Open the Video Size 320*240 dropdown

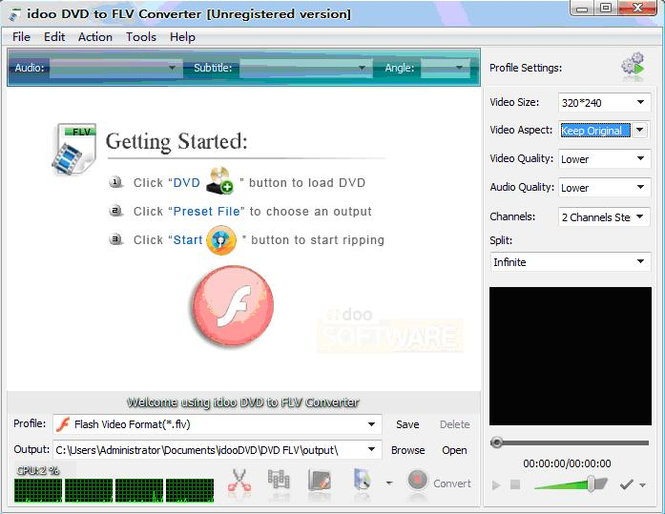point(604,102)
